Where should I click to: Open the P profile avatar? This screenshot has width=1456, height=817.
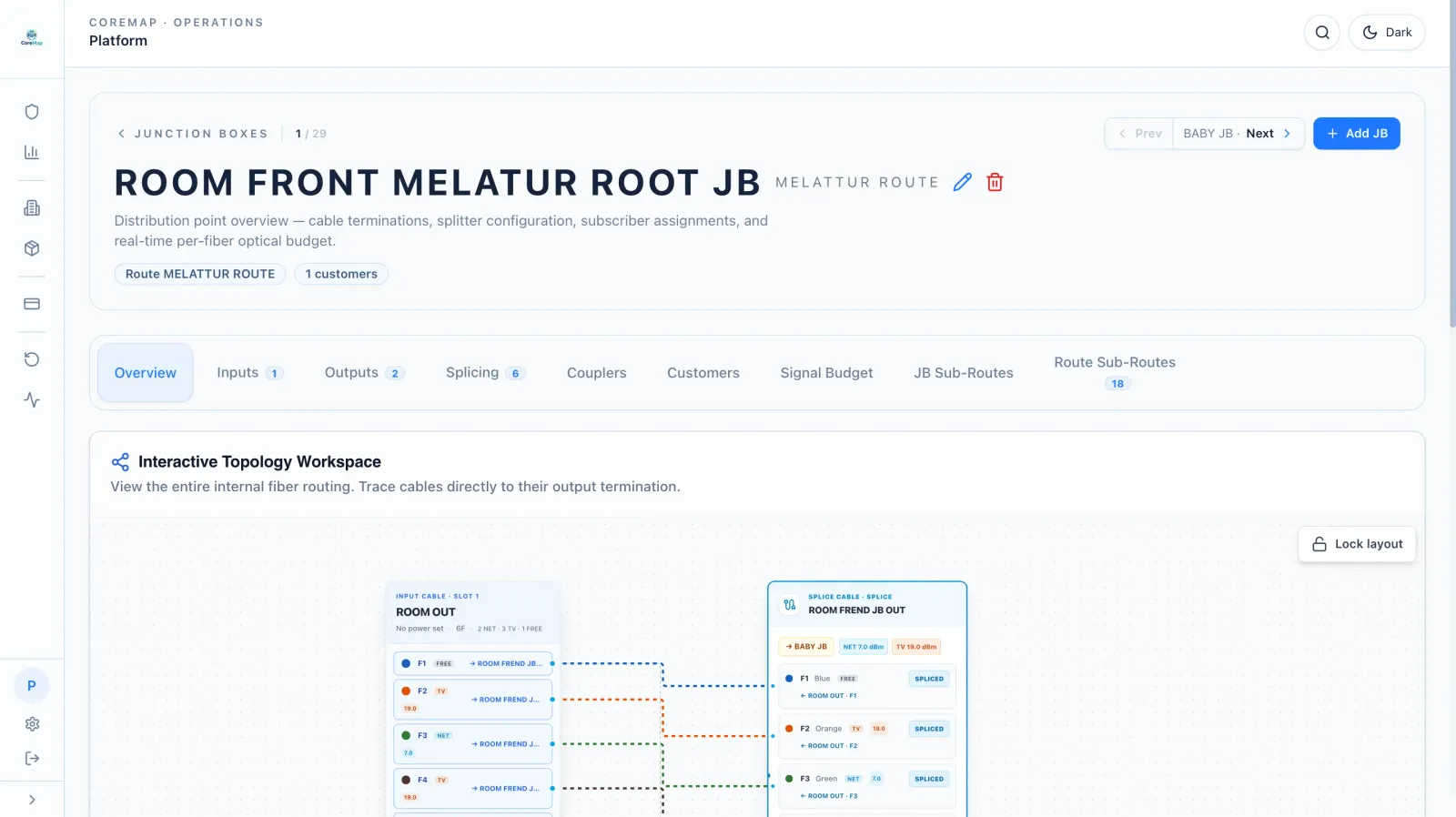point(32,686)
